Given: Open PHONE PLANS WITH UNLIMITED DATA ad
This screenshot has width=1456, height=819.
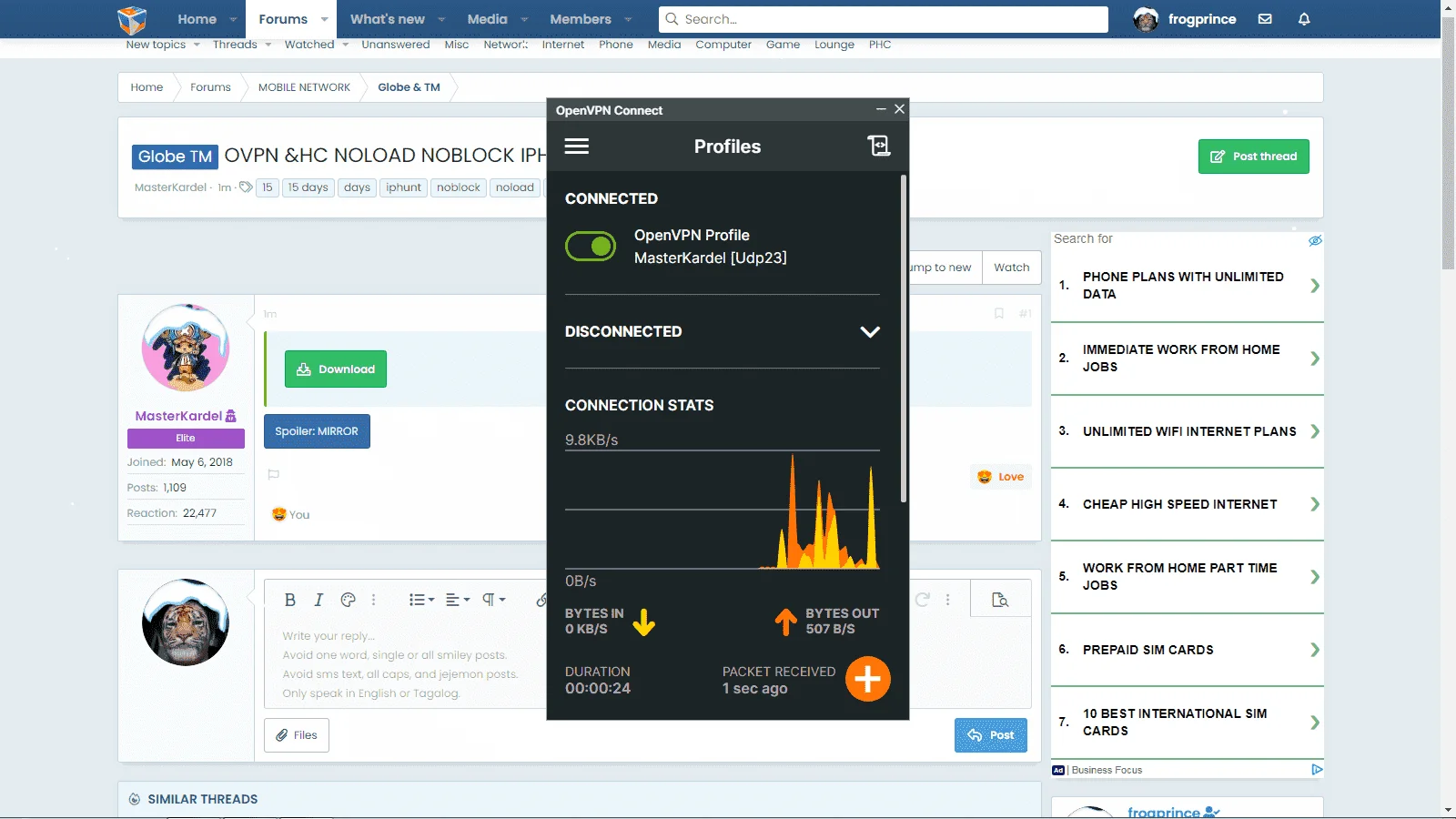Looking at the screenshot, I should pos(1187,286).
